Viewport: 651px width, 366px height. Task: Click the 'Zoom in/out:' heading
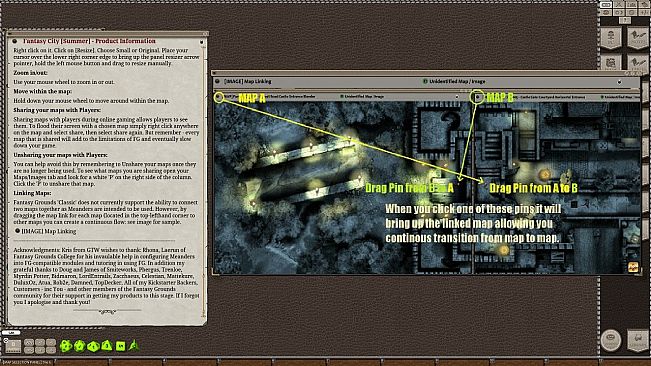(x=30, y=73)
